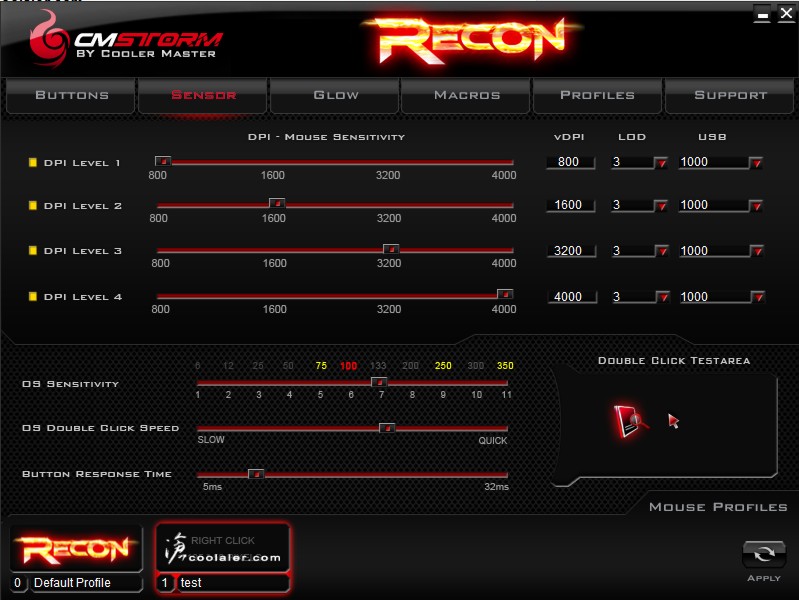This screenshot has width=799, height=600.
Task: Toggle the DPI Level 4 yellow indicator
Action: coord(33,296)
